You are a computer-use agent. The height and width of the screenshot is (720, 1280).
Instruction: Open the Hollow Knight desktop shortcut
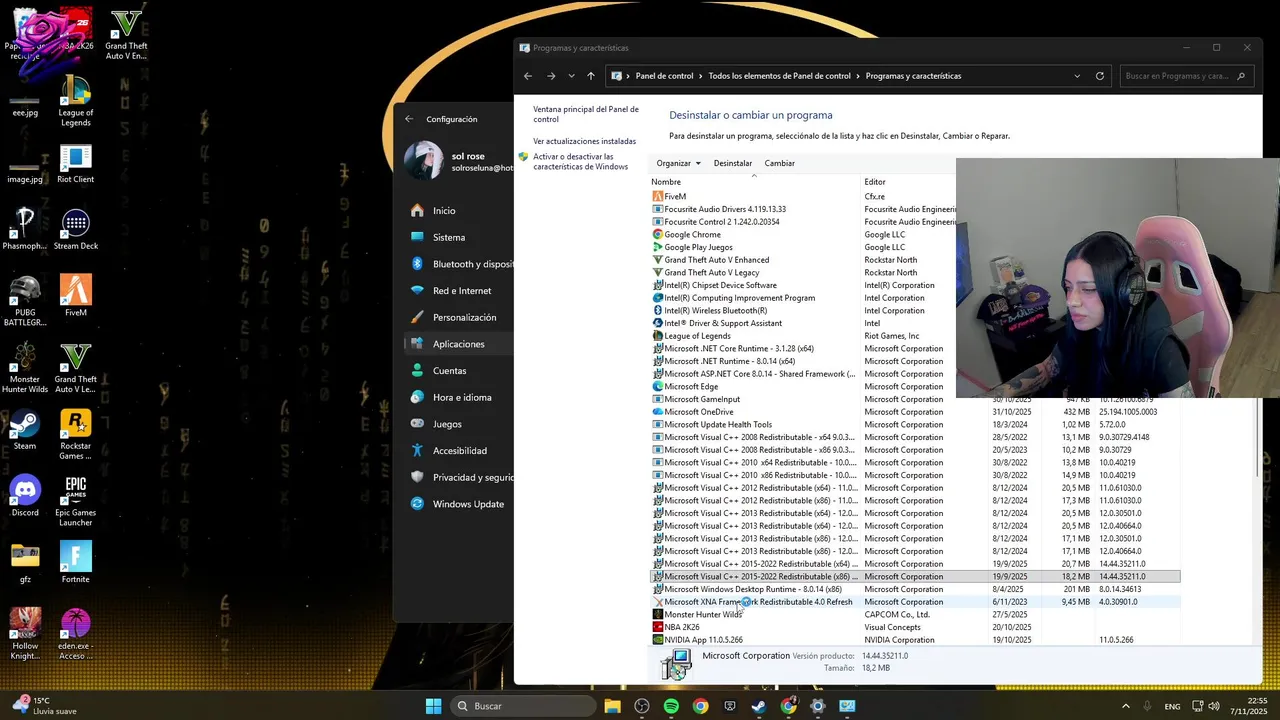click(25, 634)
